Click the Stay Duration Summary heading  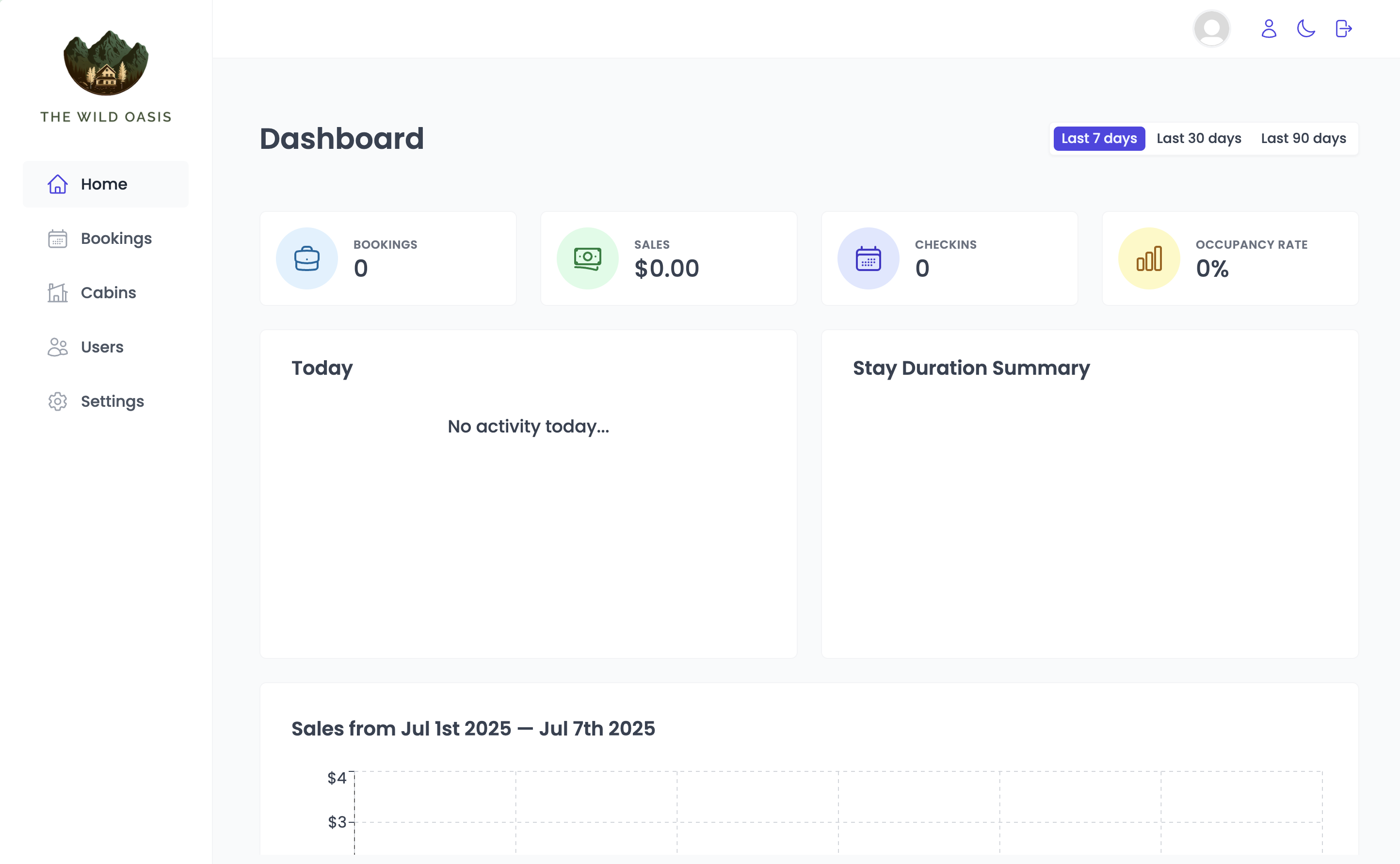pyautogui.click(x=971, y=368)
